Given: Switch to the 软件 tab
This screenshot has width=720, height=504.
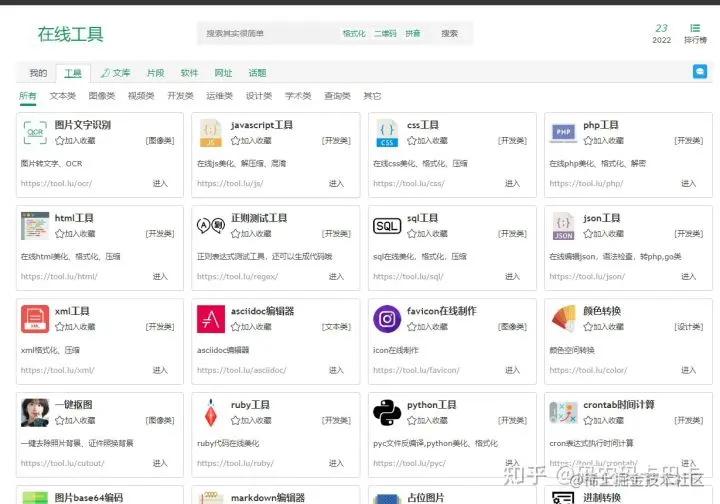Looking at the screenshot, I should [189, 73].
